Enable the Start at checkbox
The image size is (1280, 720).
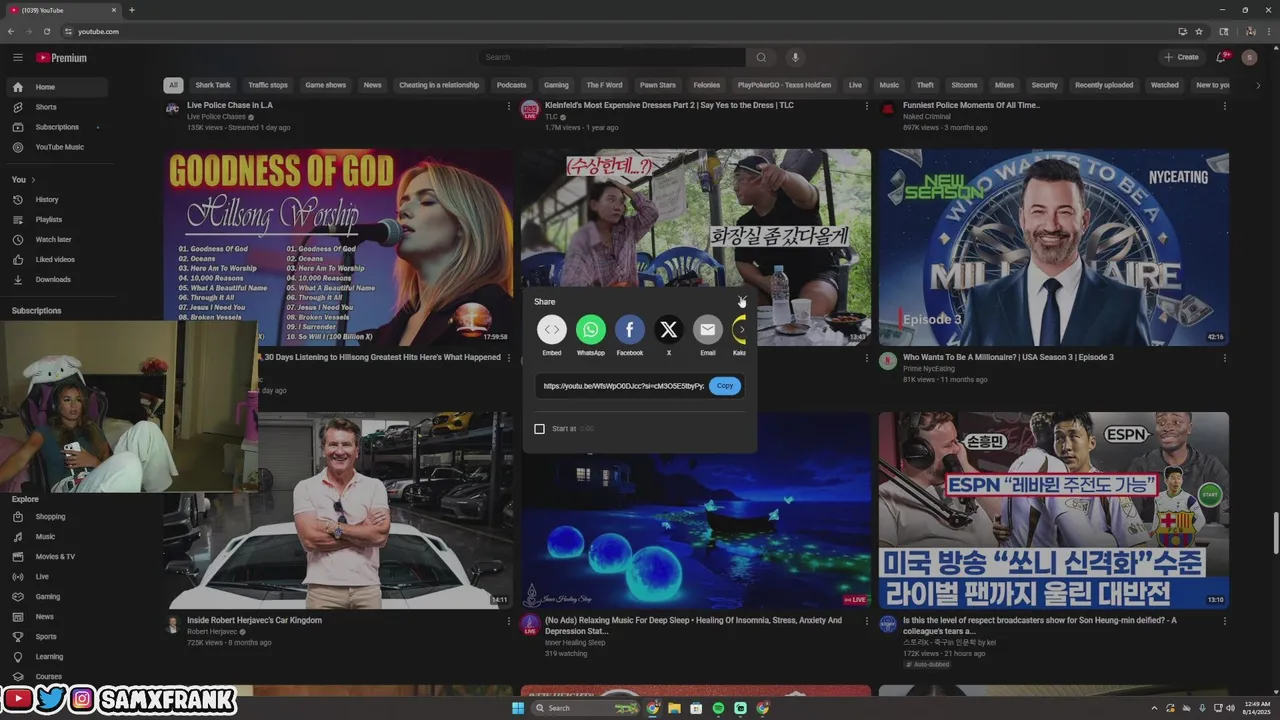click(540, 428)
